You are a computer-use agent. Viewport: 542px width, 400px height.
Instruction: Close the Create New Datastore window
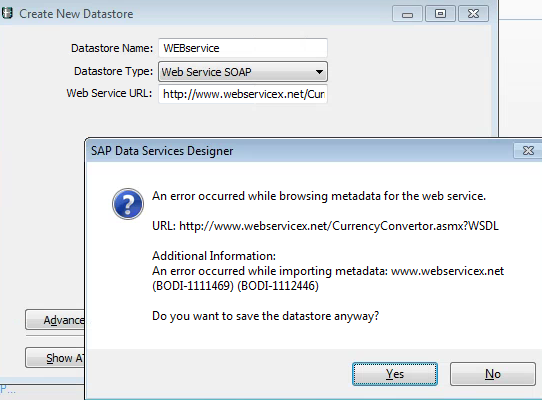coord(473,14)
